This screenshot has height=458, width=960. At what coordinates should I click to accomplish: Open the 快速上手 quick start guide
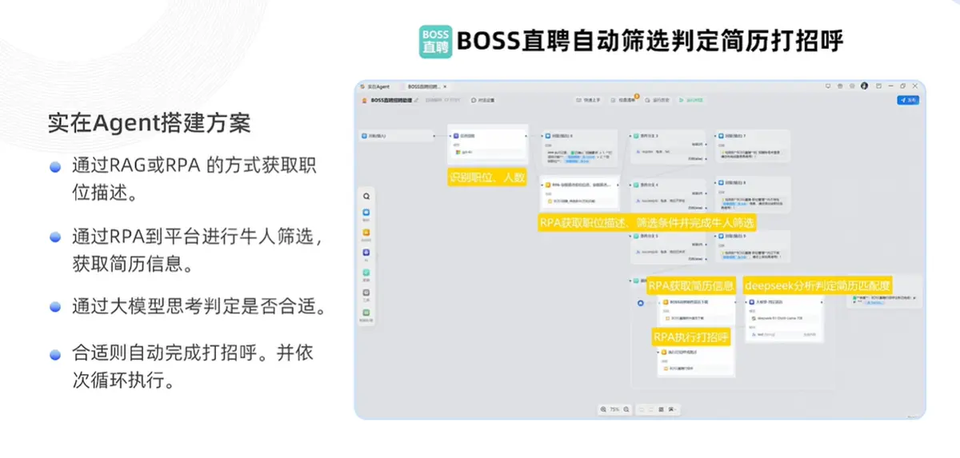[x=588, y=100]
